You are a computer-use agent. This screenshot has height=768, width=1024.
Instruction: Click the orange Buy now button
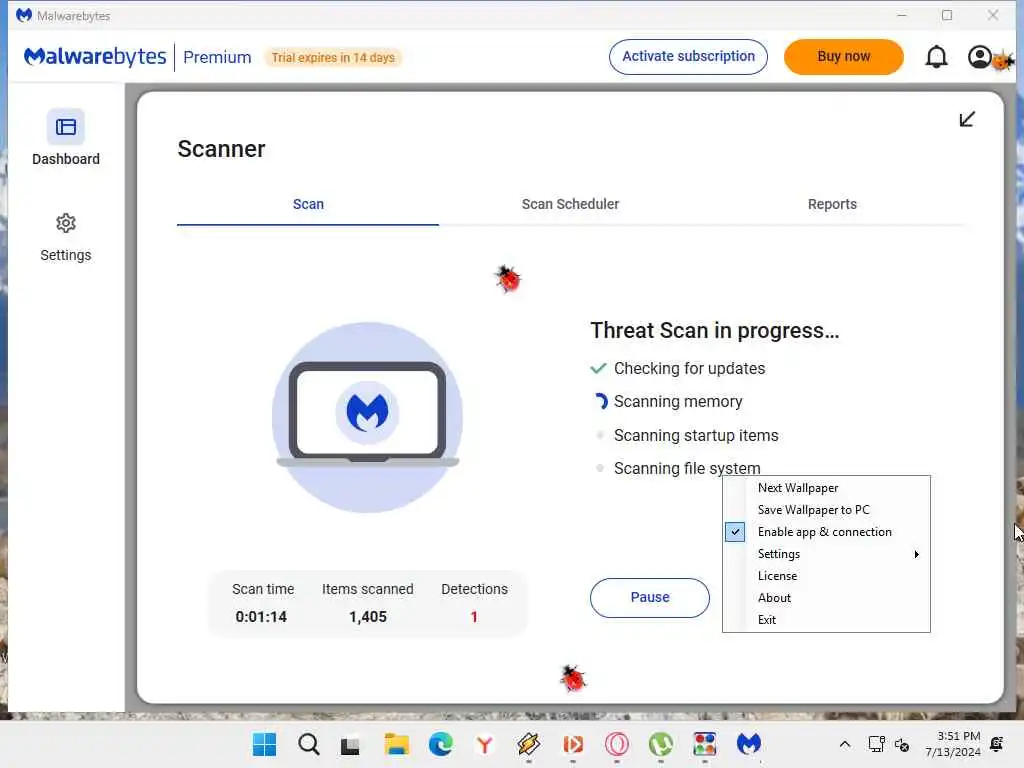coord(843,57)
